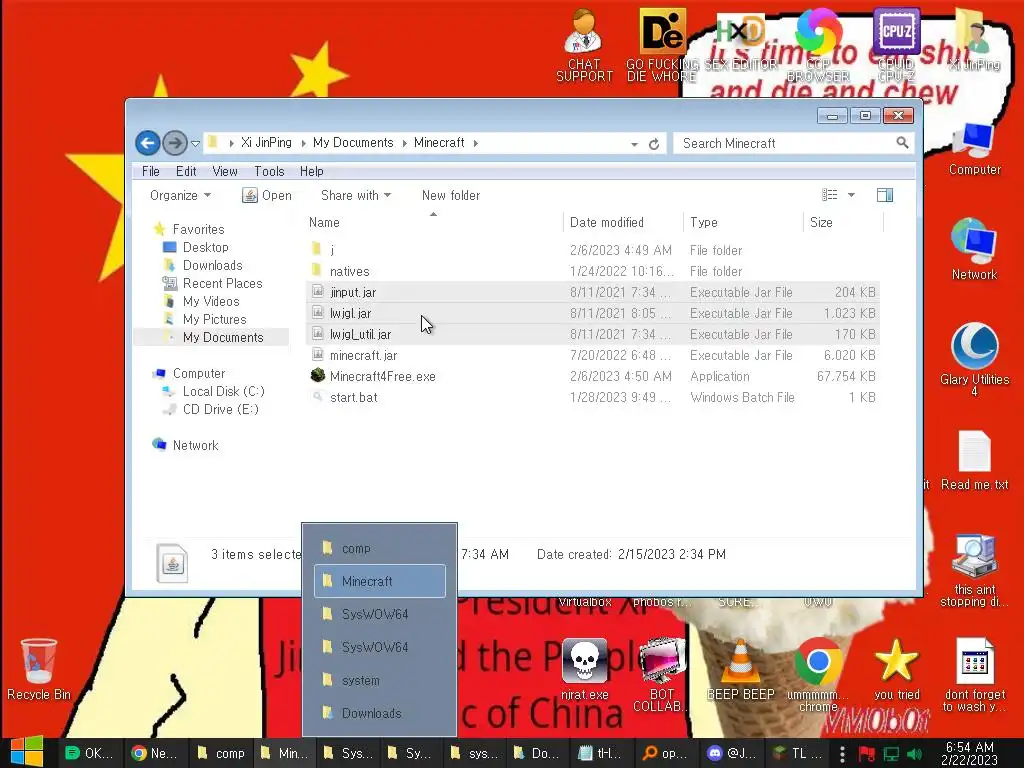Click the Explorer Back arrow button
This screenshot has height=768, width=1024.
pyautogui.click(x=148, y=143)
